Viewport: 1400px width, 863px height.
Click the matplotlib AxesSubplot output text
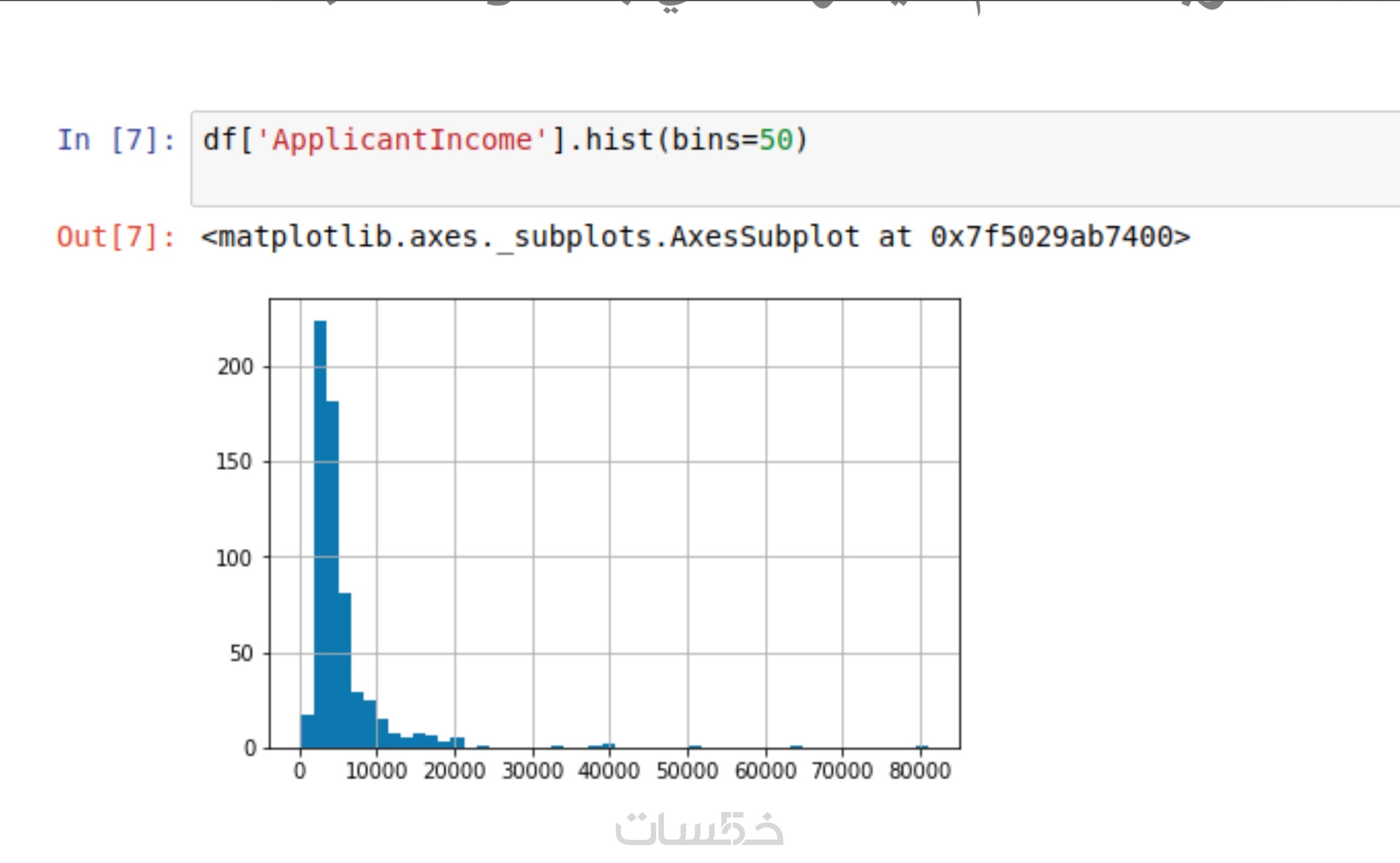695,237
